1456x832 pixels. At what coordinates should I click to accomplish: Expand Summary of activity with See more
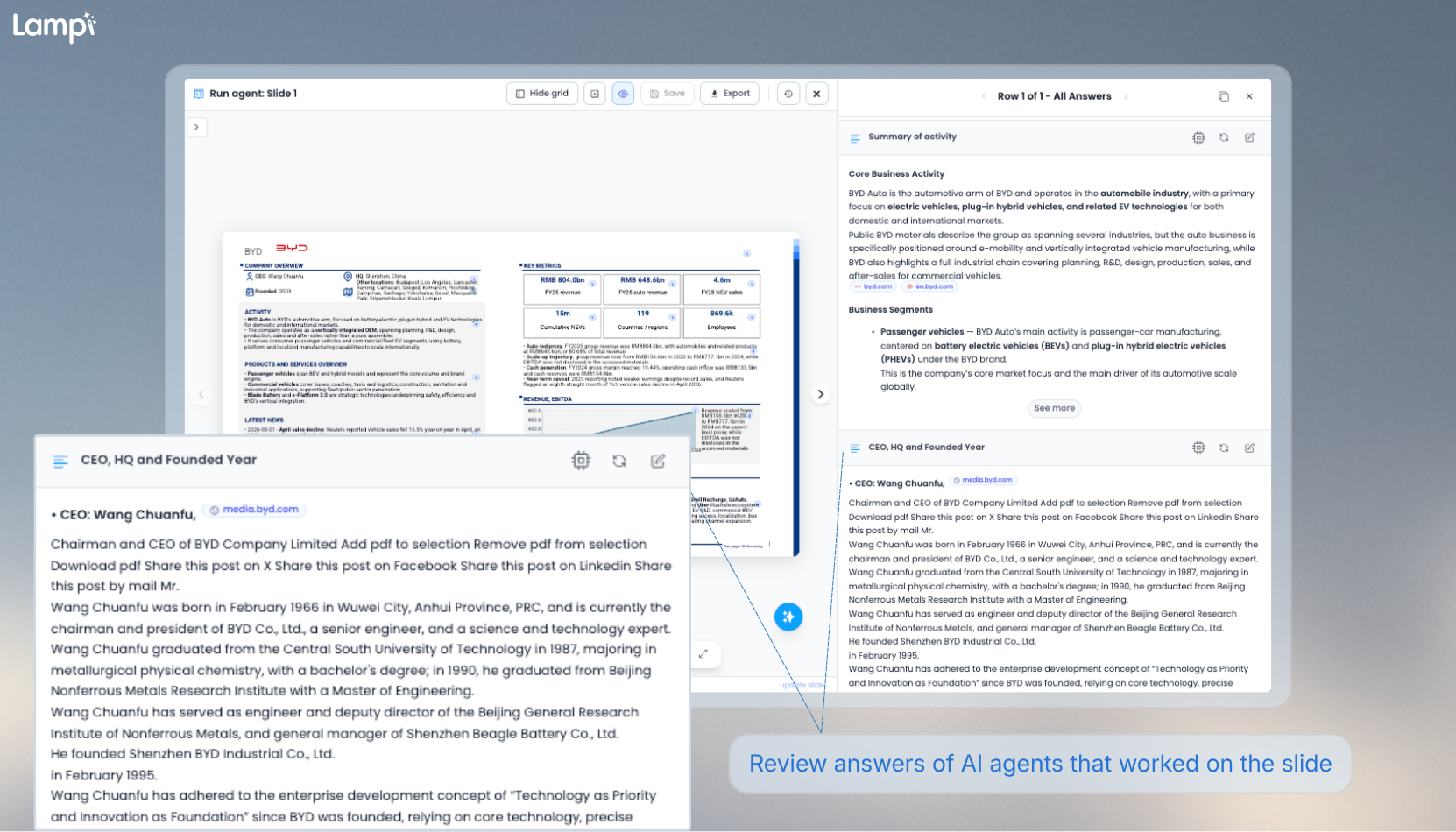pyautogui.click(x=1054, y=408)
